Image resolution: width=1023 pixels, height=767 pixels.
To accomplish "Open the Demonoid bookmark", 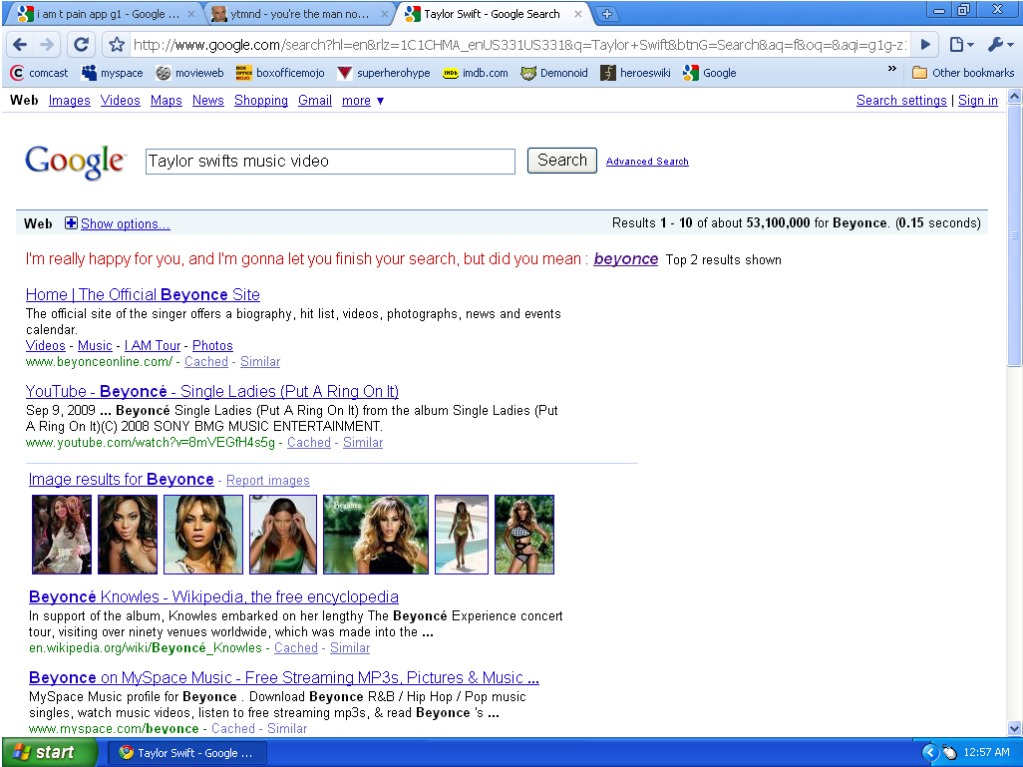I will 555,73.
